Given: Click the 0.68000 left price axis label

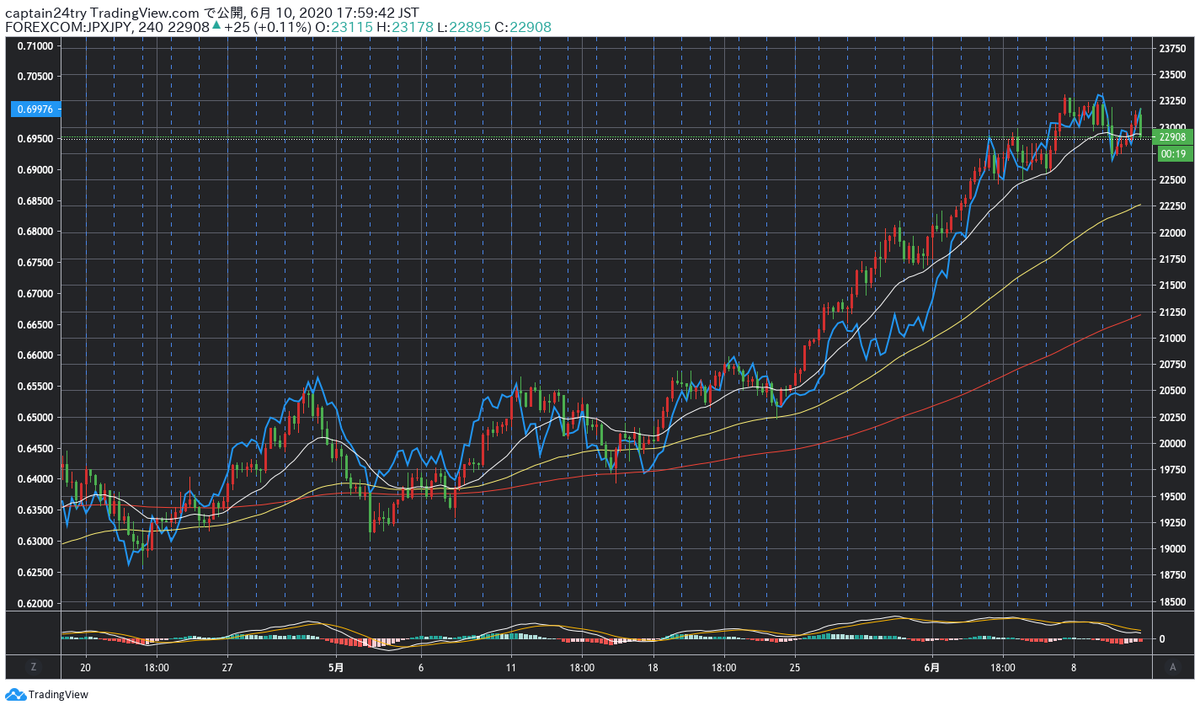Looking at the screenshot, I should pyautogui.click(x=37, y=232).
